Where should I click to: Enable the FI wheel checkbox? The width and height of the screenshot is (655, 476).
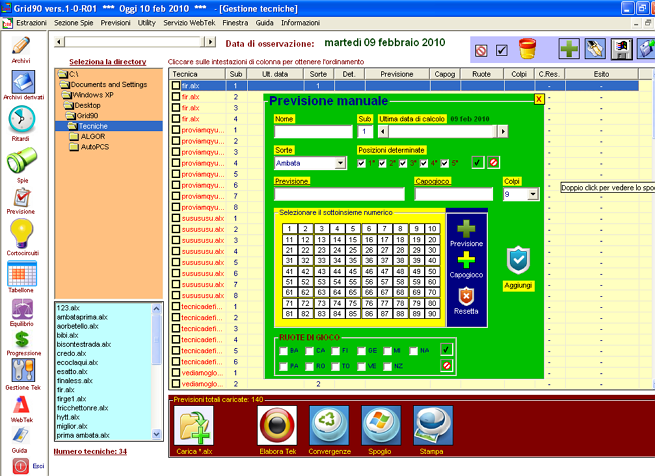(x=335, y=351)
